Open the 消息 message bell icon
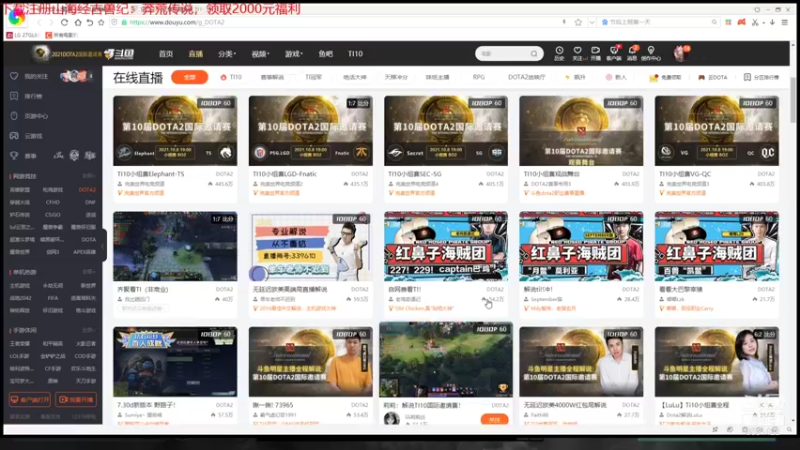 [x=632, y=53]
